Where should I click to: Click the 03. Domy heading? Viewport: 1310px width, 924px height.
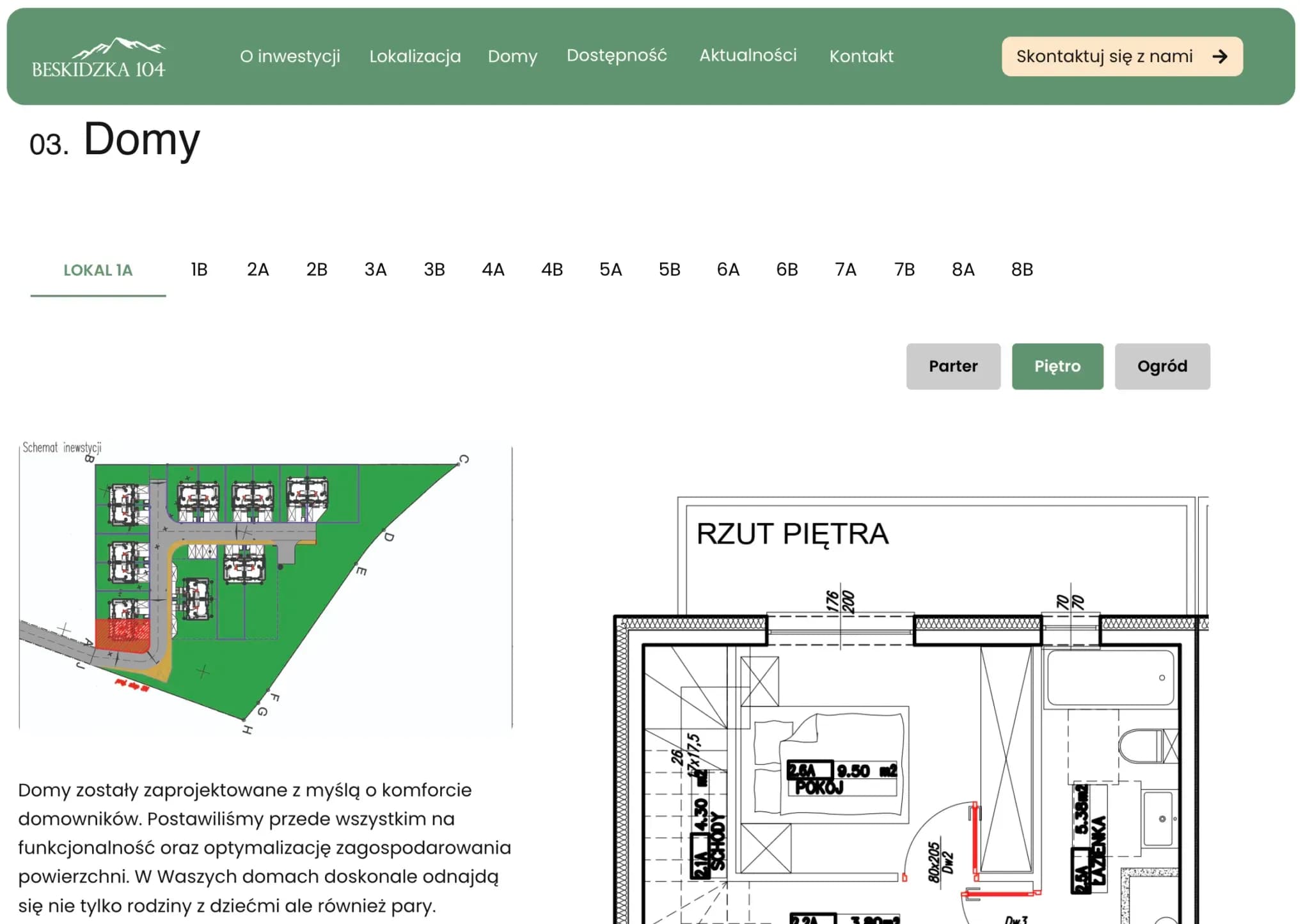point(115,139)
